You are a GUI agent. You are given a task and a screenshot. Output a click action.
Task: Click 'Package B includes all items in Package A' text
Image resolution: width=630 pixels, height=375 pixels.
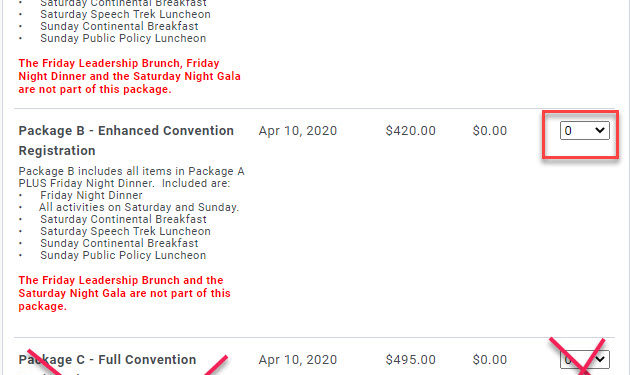131,171
